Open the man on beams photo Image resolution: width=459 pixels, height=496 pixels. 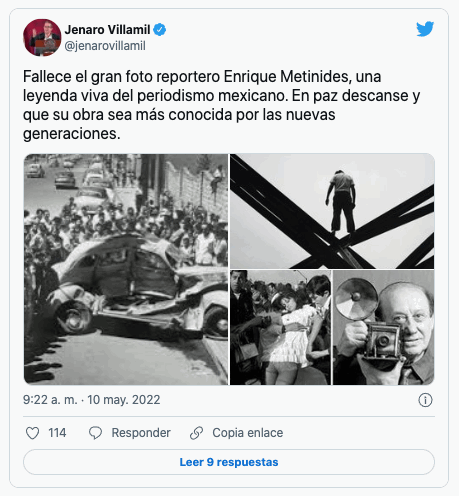pos(332,211)
